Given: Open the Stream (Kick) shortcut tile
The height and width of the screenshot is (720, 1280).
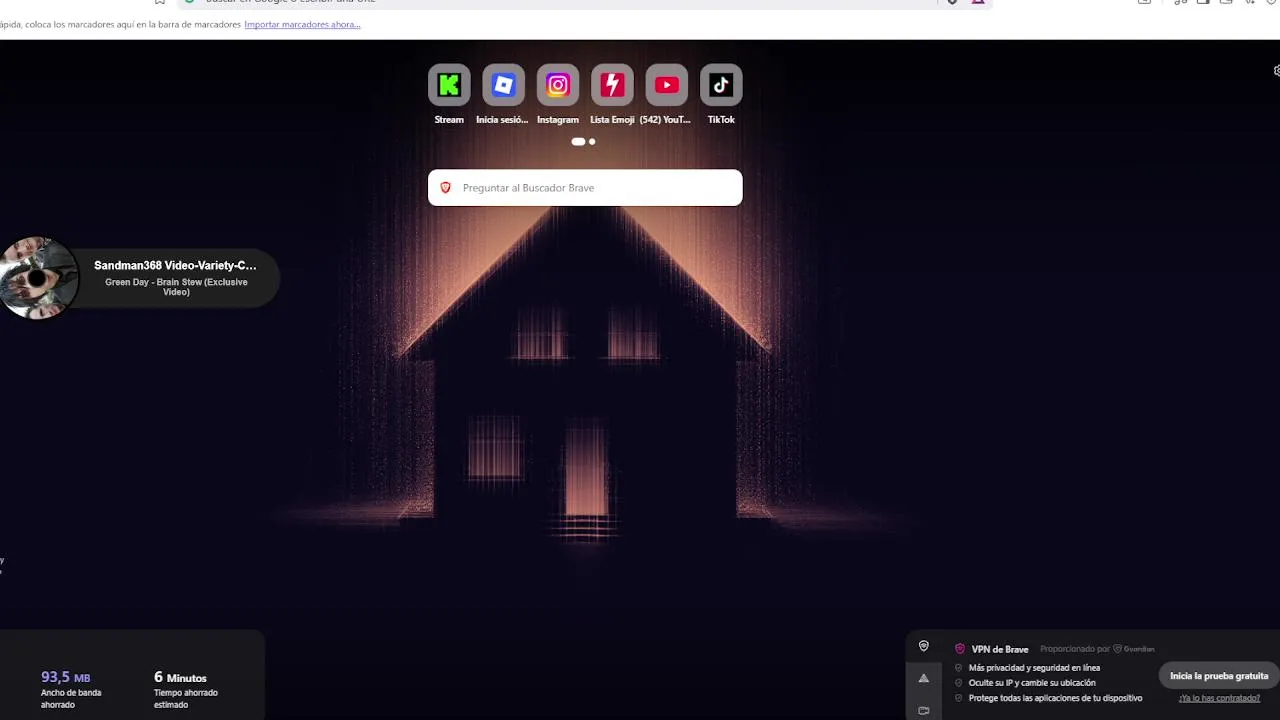Looking at the screenshot, I should (449, 85).
